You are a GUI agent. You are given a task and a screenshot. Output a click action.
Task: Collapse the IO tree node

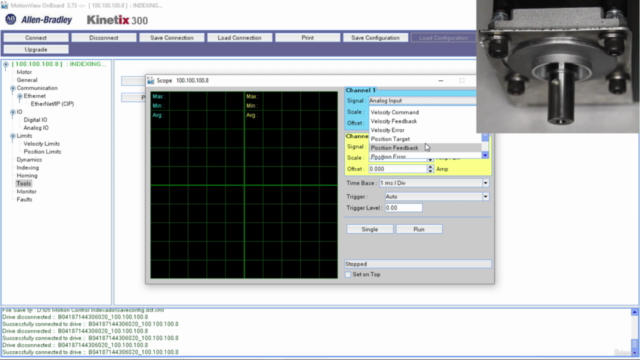point(13,112)
